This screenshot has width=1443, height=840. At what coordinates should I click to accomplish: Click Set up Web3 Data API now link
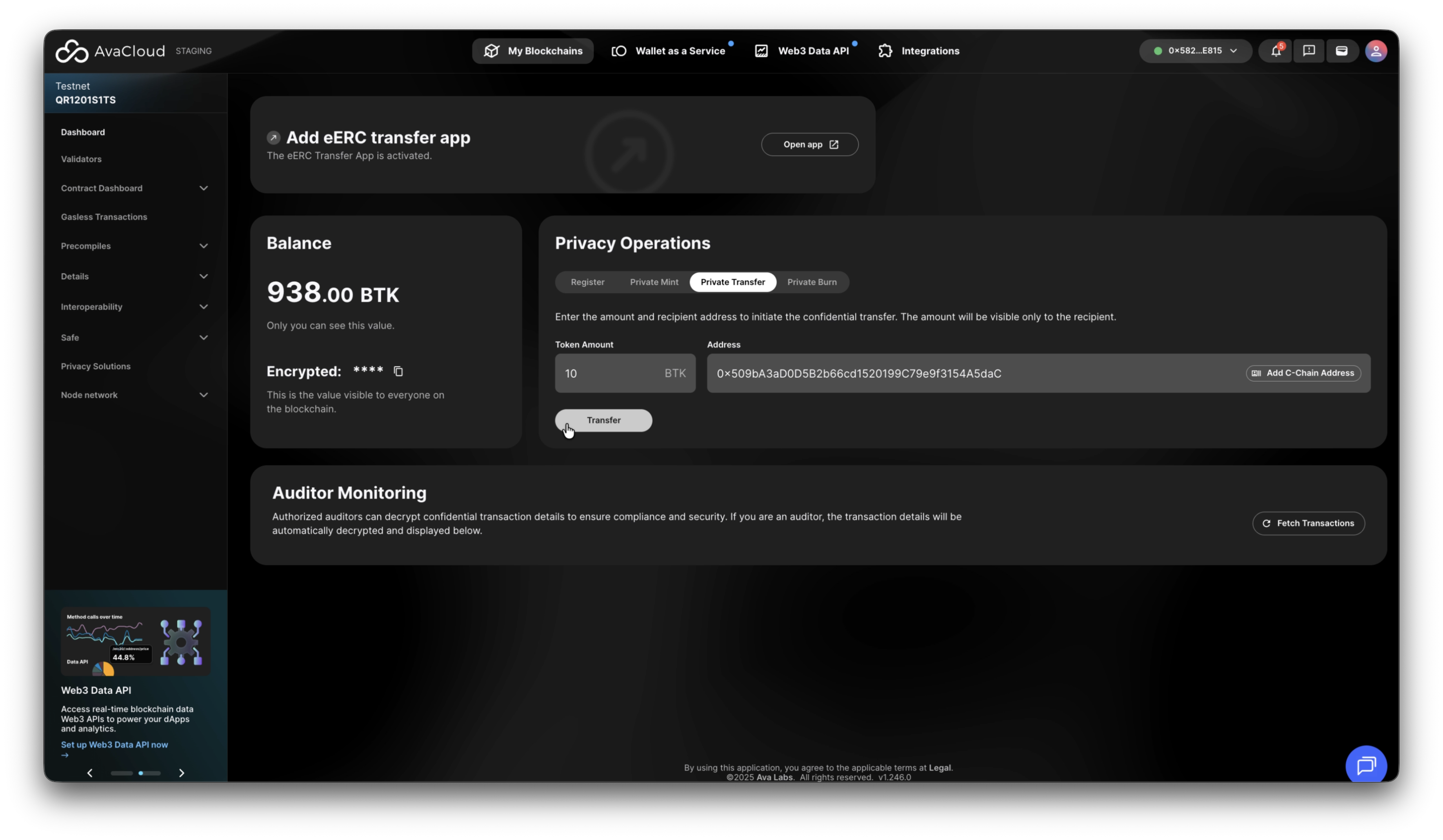click(114, 744)
